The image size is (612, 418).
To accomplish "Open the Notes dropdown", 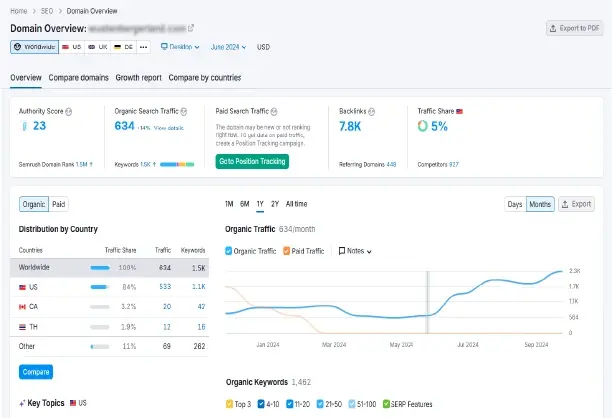I will [355, 251].
